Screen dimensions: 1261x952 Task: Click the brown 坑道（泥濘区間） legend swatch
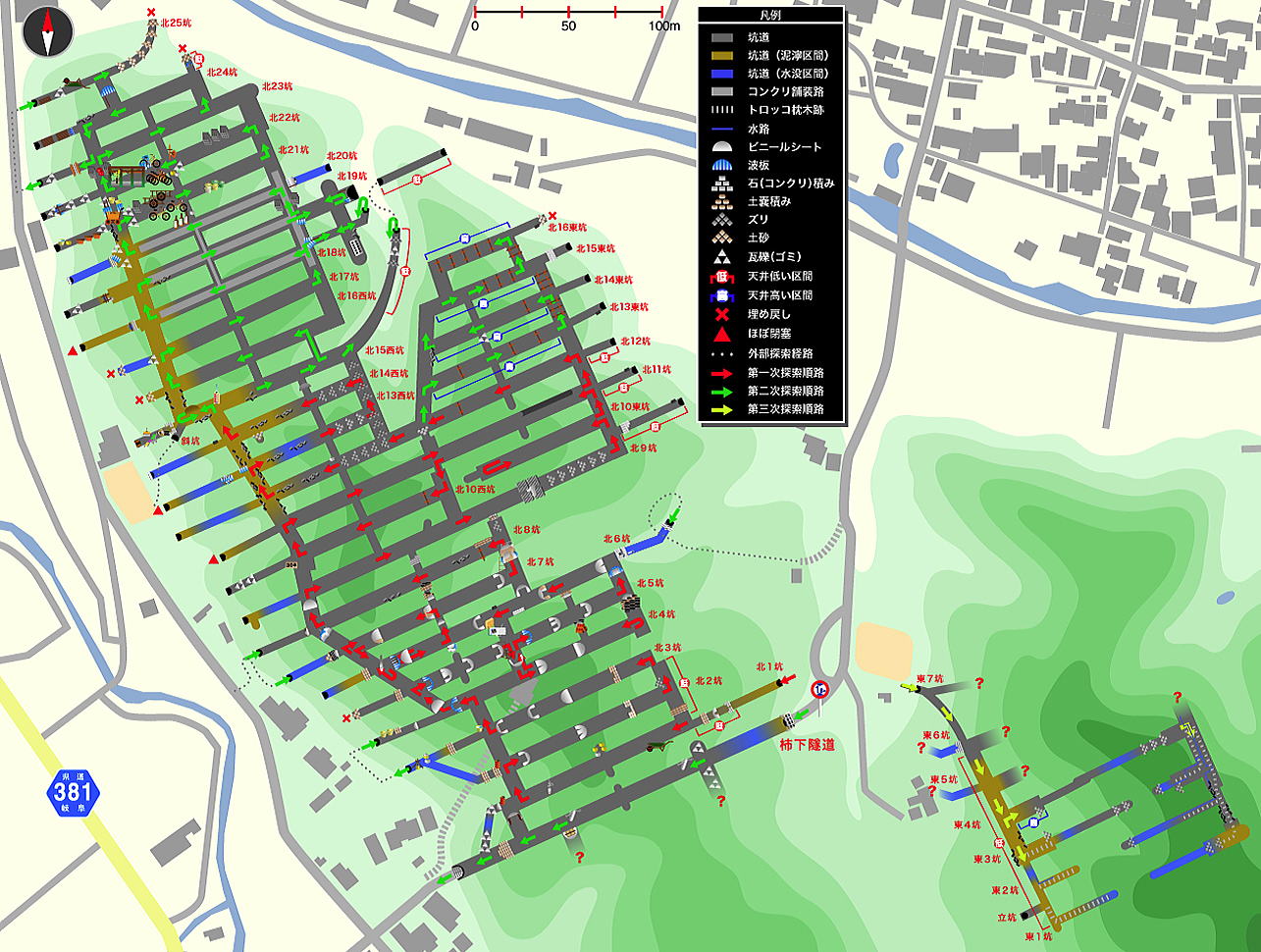(x=721, y=55)
